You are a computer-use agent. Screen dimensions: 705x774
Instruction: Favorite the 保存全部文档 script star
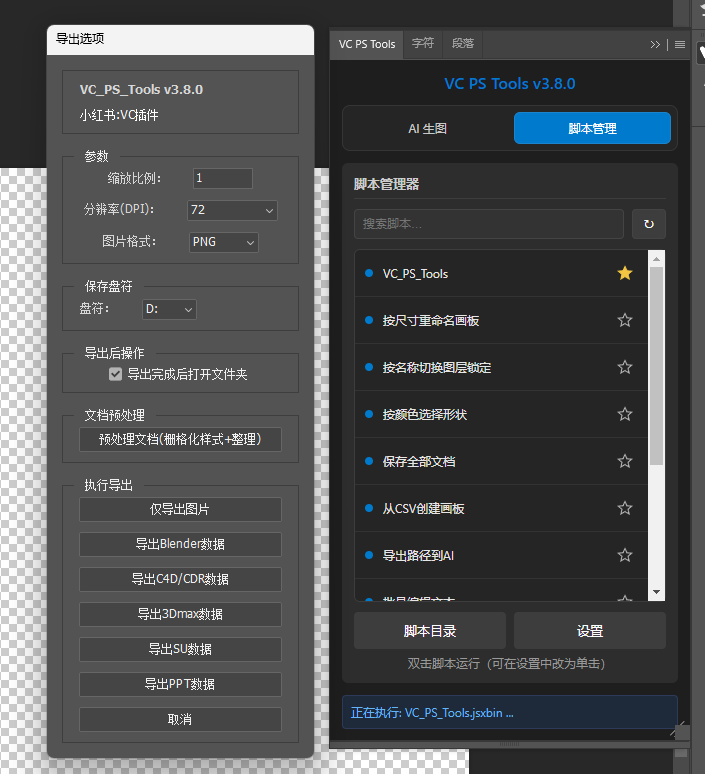[x=625, y=461]
